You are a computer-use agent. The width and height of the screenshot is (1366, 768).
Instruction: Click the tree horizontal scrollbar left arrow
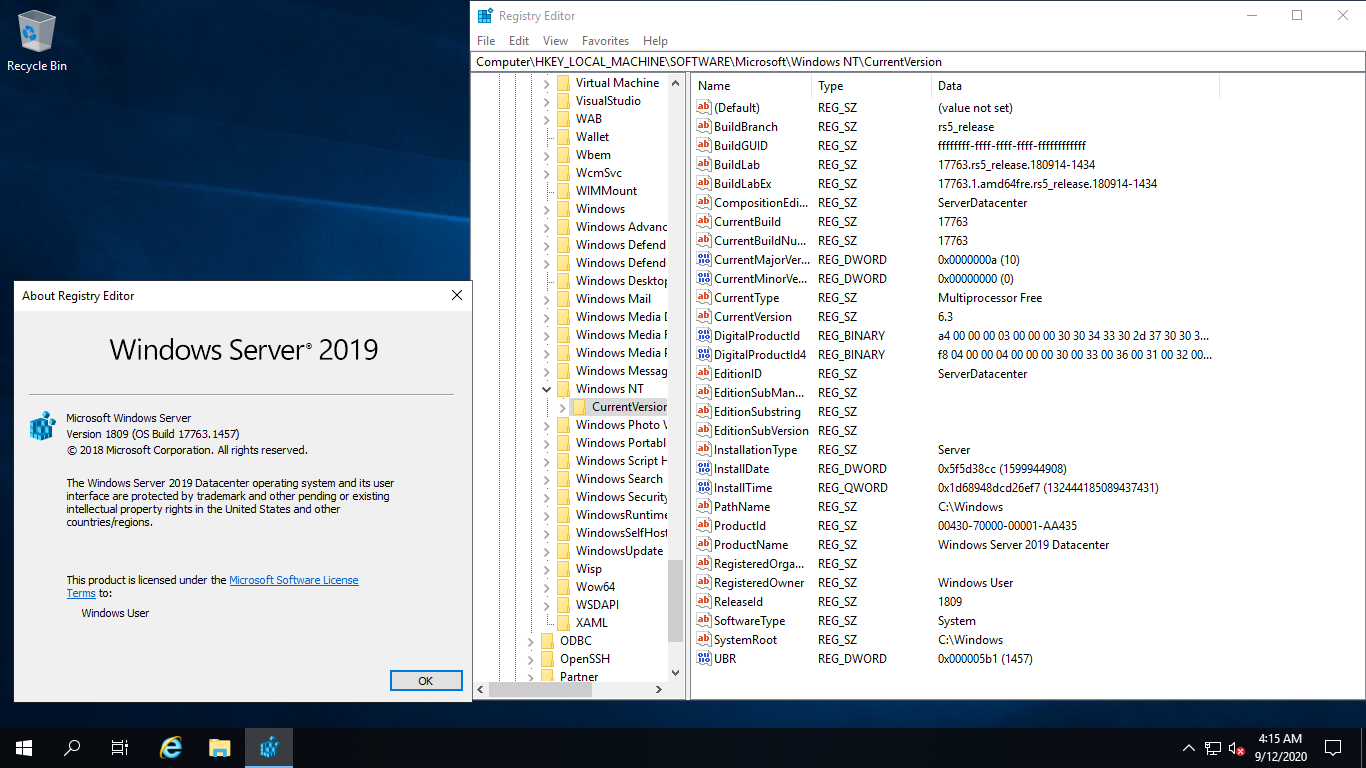481,689
